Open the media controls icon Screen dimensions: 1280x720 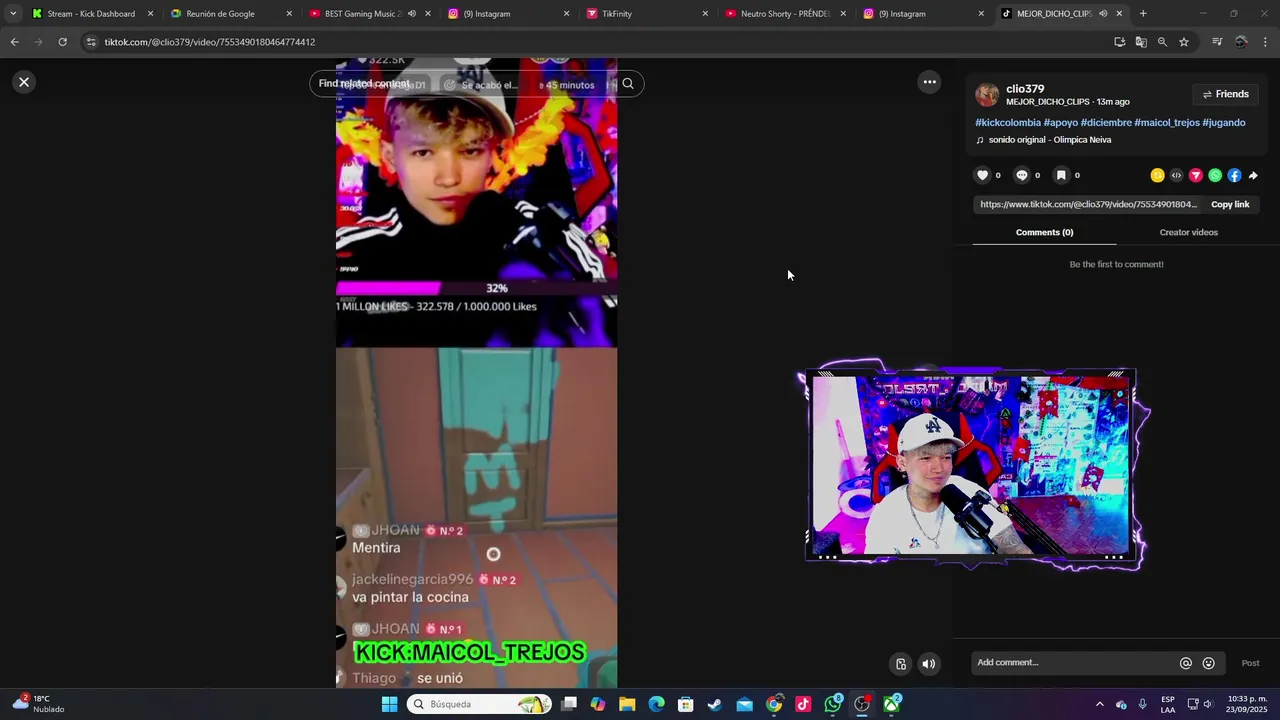coord(1217,42)
